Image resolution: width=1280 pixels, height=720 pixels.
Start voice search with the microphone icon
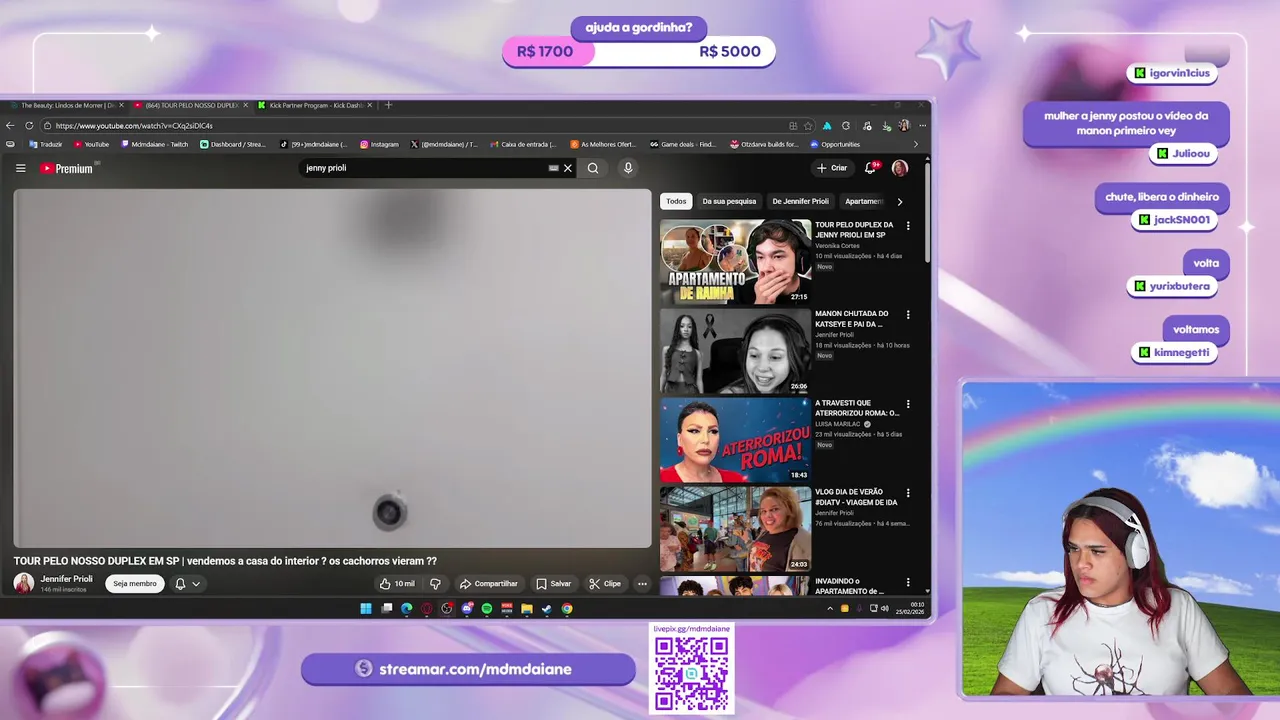pyautogui.click(x=628, y=168)
